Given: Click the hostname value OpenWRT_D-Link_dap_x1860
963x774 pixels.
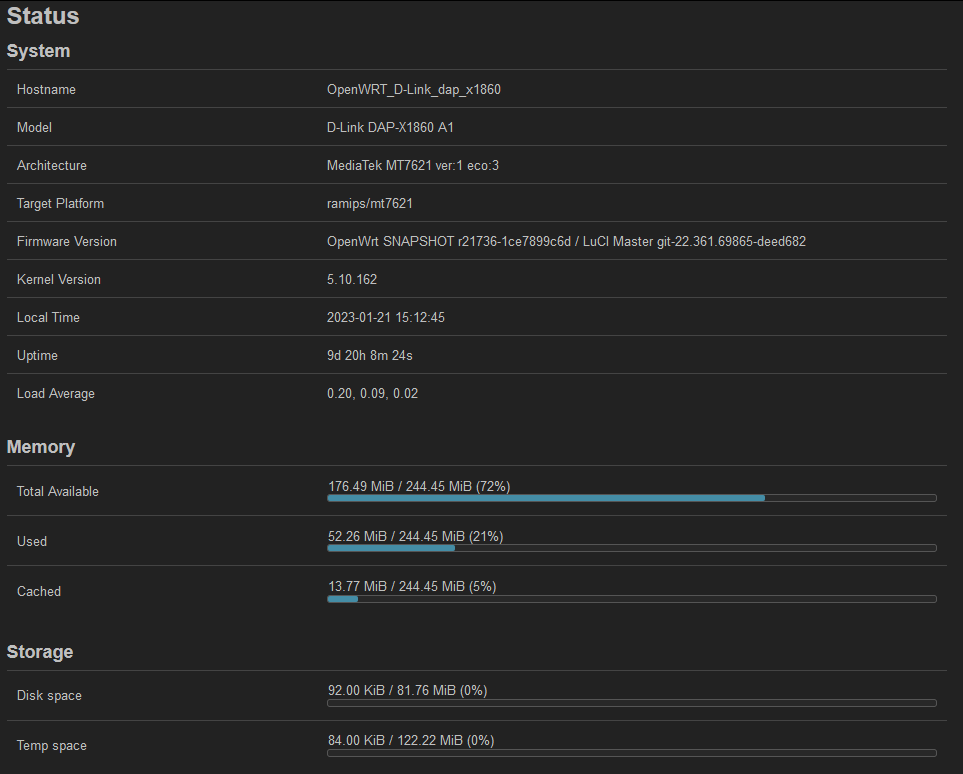Looking at the screenshot, I should 413,90.
